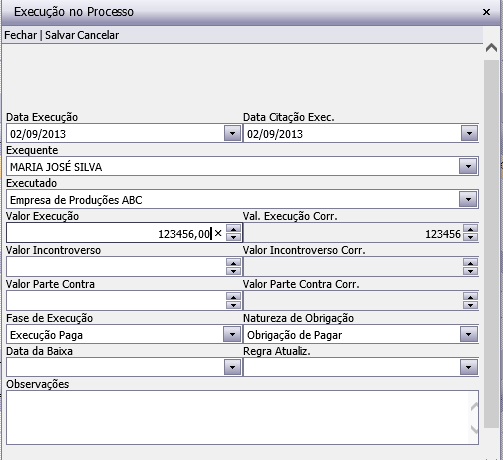Viewport: 503px width, 460px height.
Task: Increase Valor Execução with the up spinner arrow
Action: (x=233, y=229)
